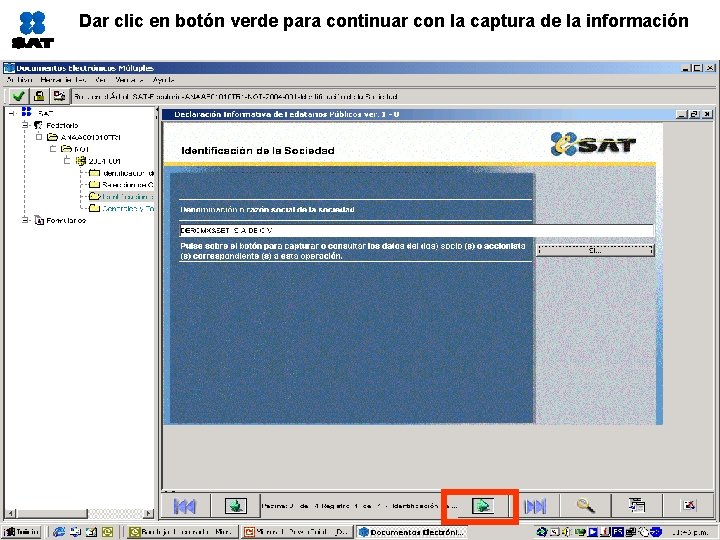
Task: Click the Fedatario node icon in tree
Action: tap(39, 125)
